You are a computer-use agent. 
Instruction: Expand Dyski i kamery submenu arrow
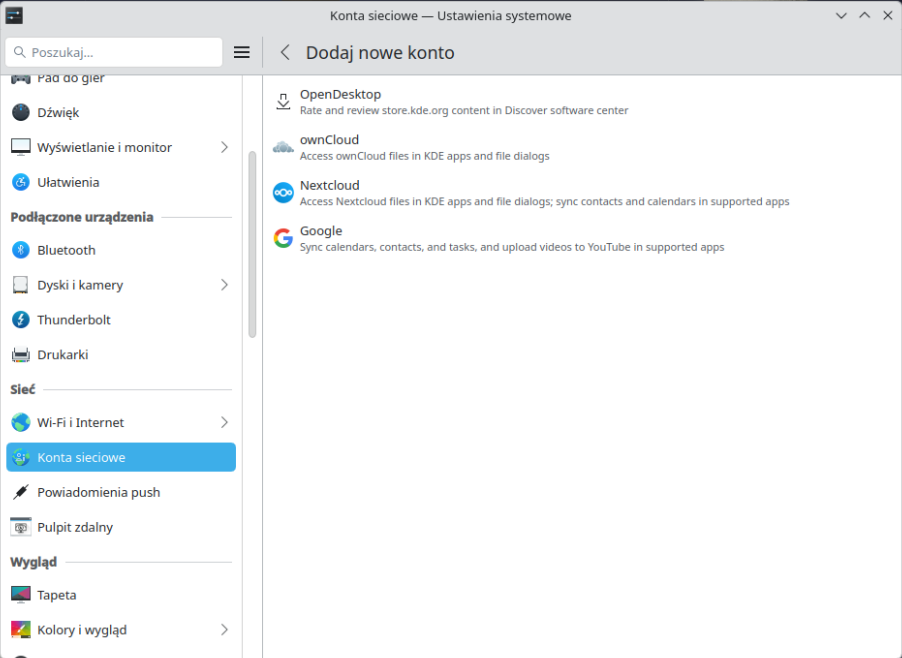[x=224, y=285]
